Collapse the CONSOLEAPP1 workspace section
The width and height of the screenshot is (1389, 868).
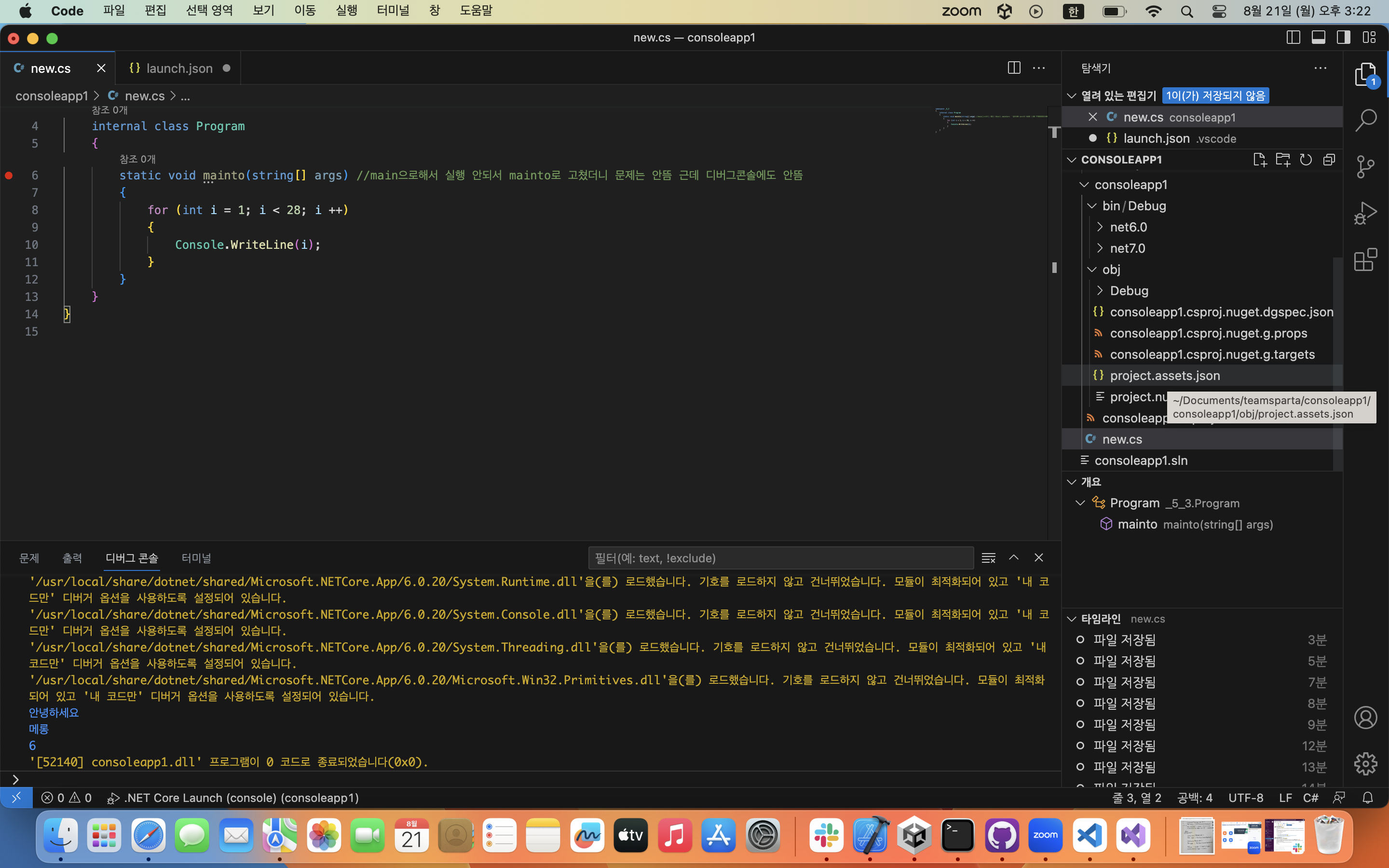click(x=1072, y=160)
